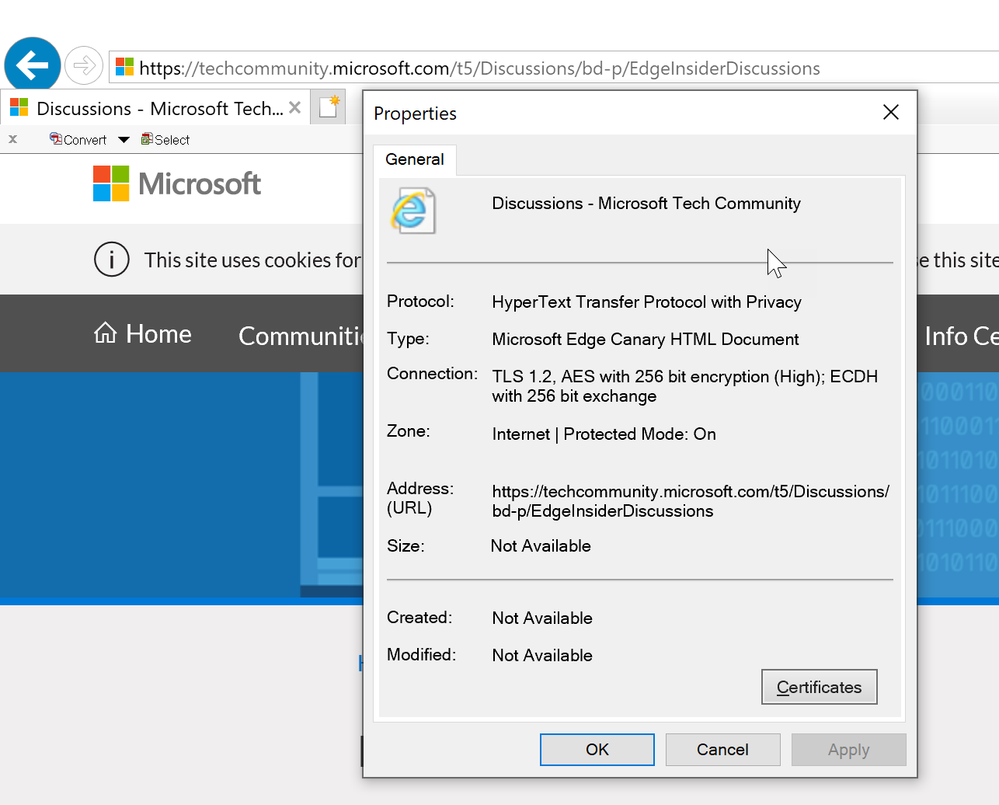Click the greyed Forward arrow button
Screen dimensions: 999x805
(84, 65)
